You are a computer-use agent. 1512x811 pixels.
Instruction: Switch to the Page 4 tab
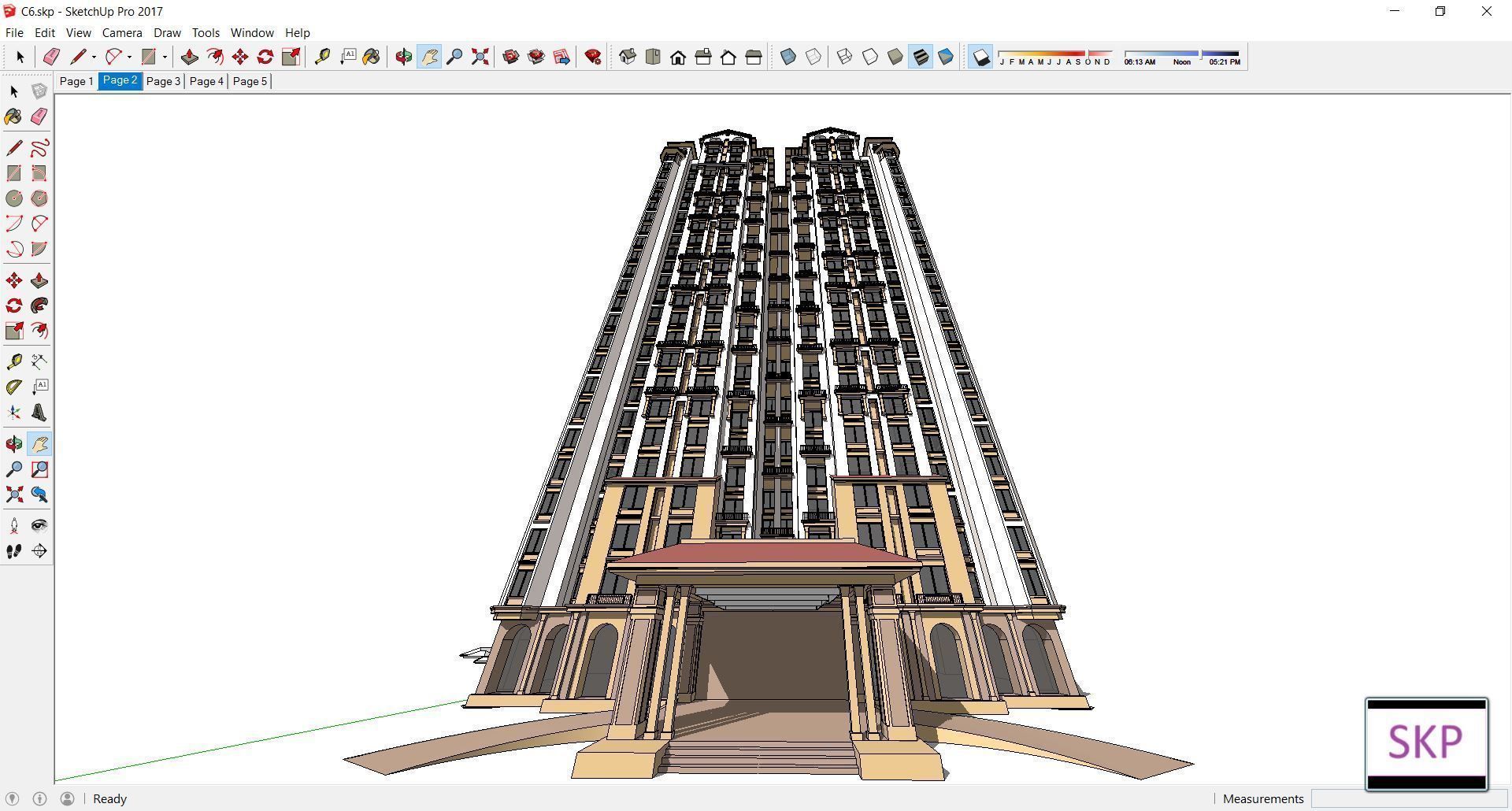206,81
